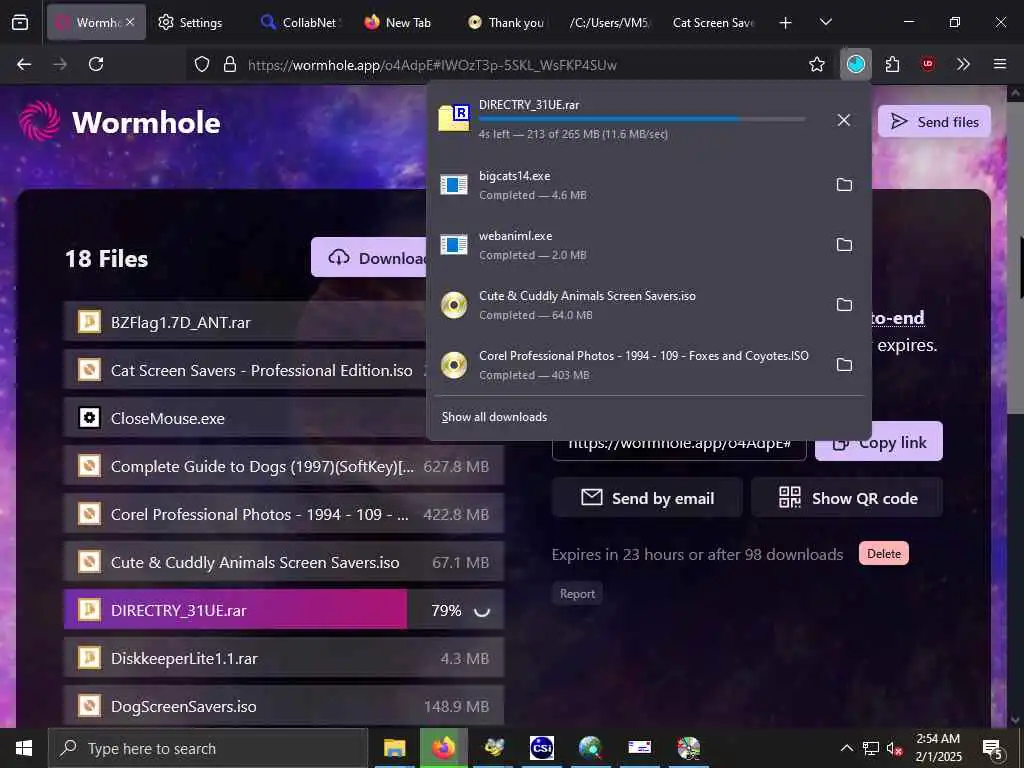This screenshot has width=1024, height=768.
Task: Switch to the C:/Users/VM5 tab
Action: point(609,22)
